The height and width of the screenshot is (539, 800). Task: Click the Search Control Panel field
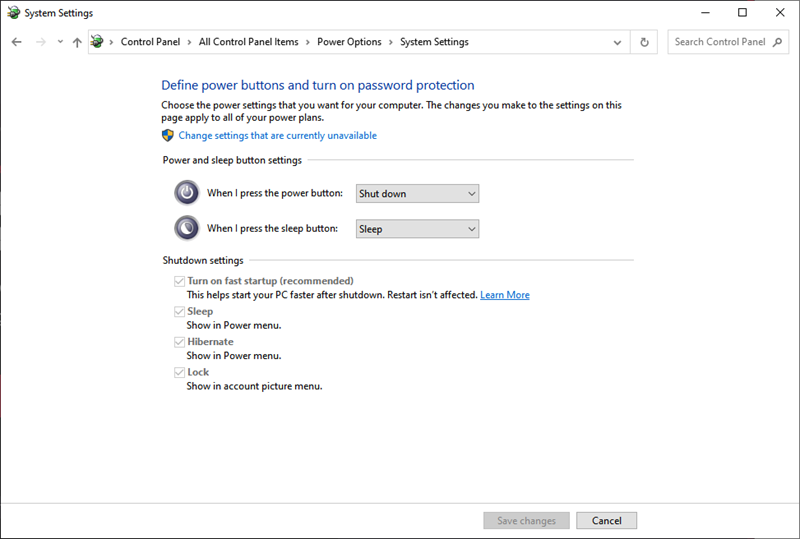(x=720, y=42)
